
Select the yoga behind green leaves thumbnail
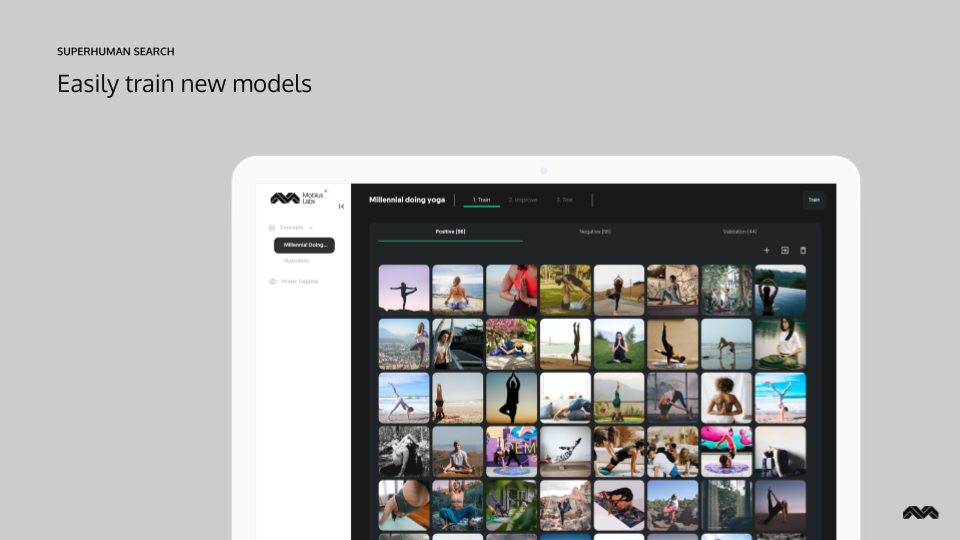[511, 506]
